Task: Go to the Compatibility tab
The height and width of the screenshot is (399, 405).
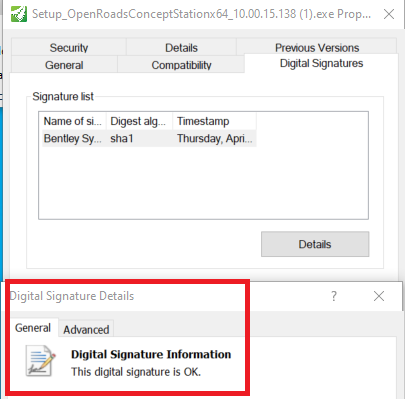Action: pos(181,65)
